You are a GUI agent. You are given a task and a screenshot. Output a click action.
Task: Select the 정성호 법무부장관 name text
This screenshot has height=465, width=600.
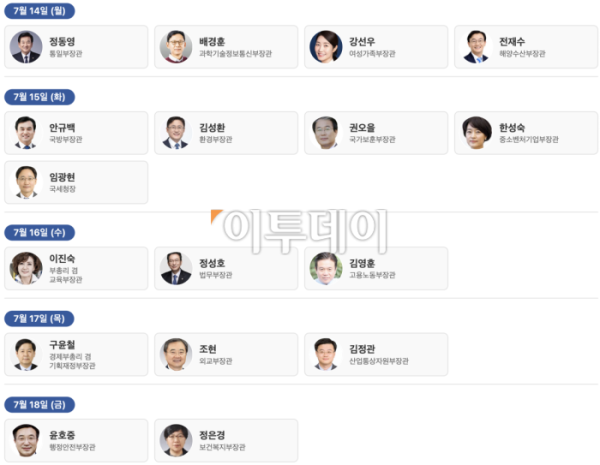tap(212, 263)
